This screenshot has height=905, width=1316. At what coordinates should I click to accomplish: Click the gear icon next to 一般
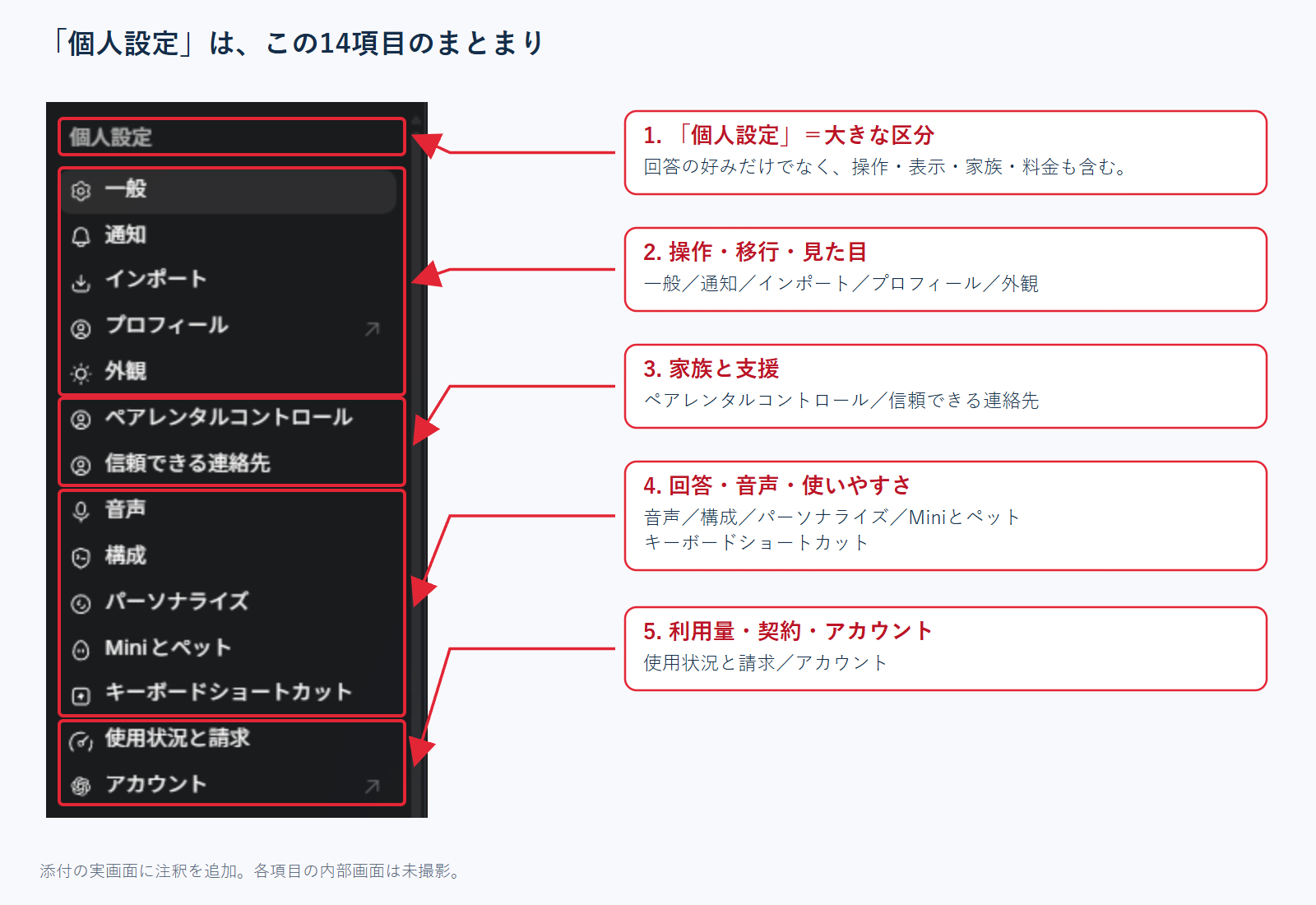[81, 191]
